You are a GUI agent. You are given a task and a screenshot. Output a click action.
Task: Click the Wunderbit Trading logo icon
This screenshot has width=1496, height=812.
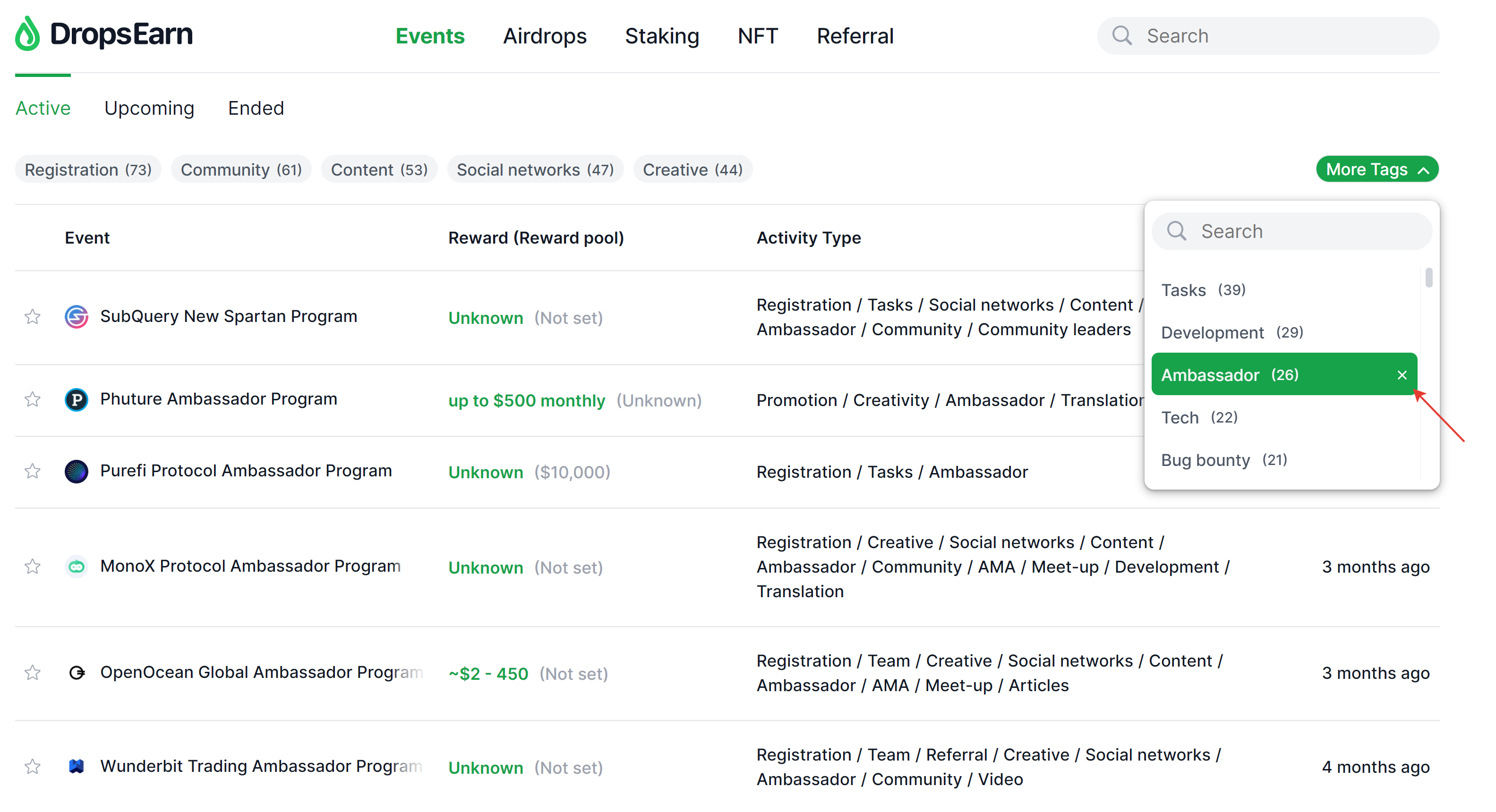(x=76, y=767)
